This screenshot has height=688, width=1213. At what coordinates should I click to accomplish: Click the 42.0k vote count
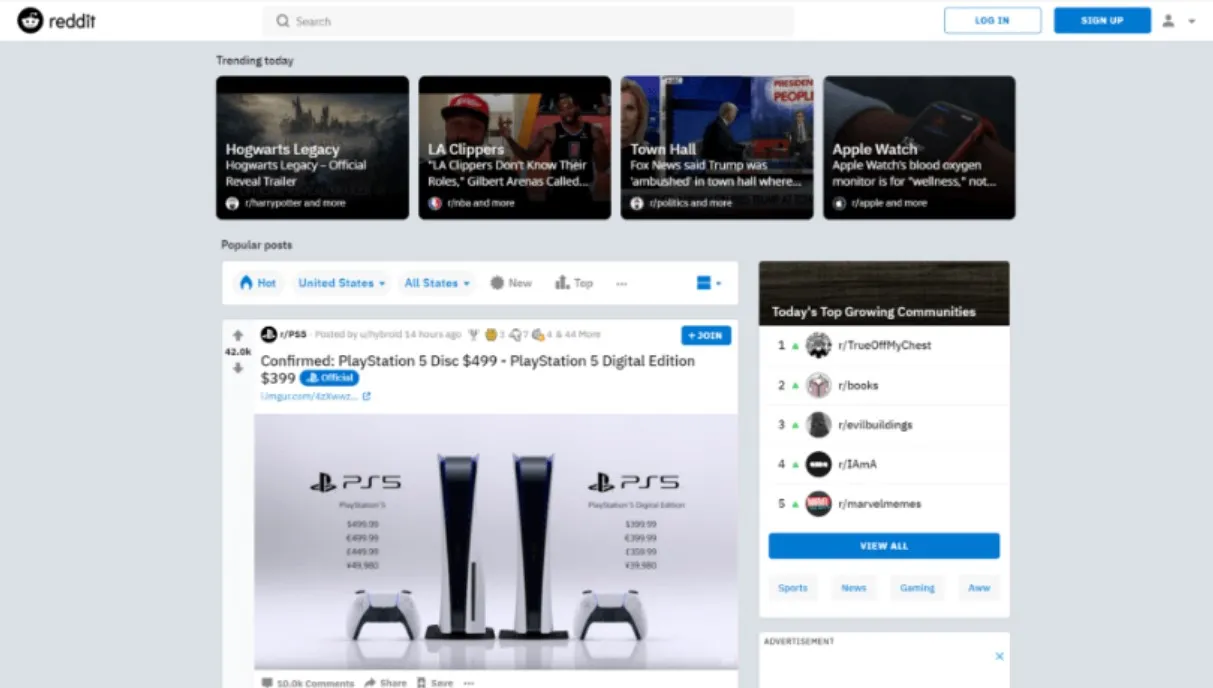pos(238,352)
